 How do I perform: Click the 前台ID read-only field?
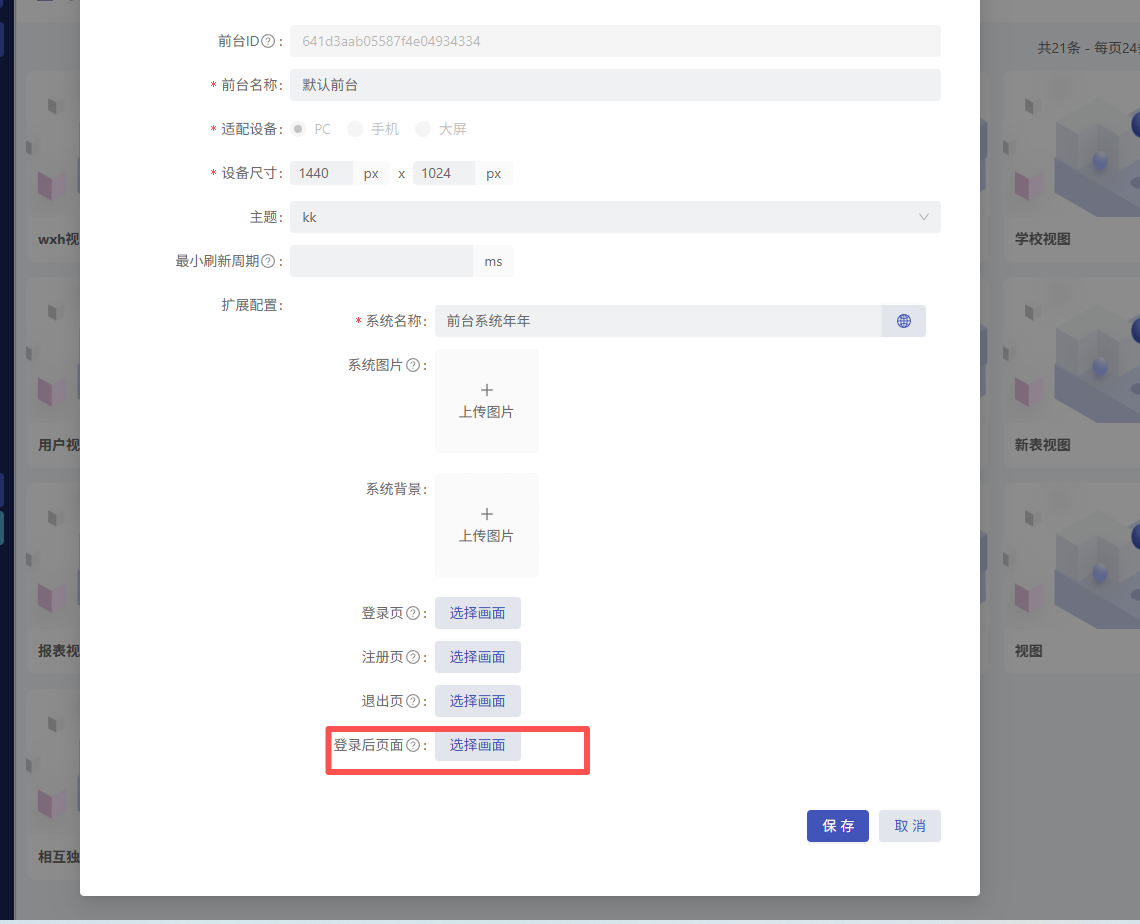(615, 41)
